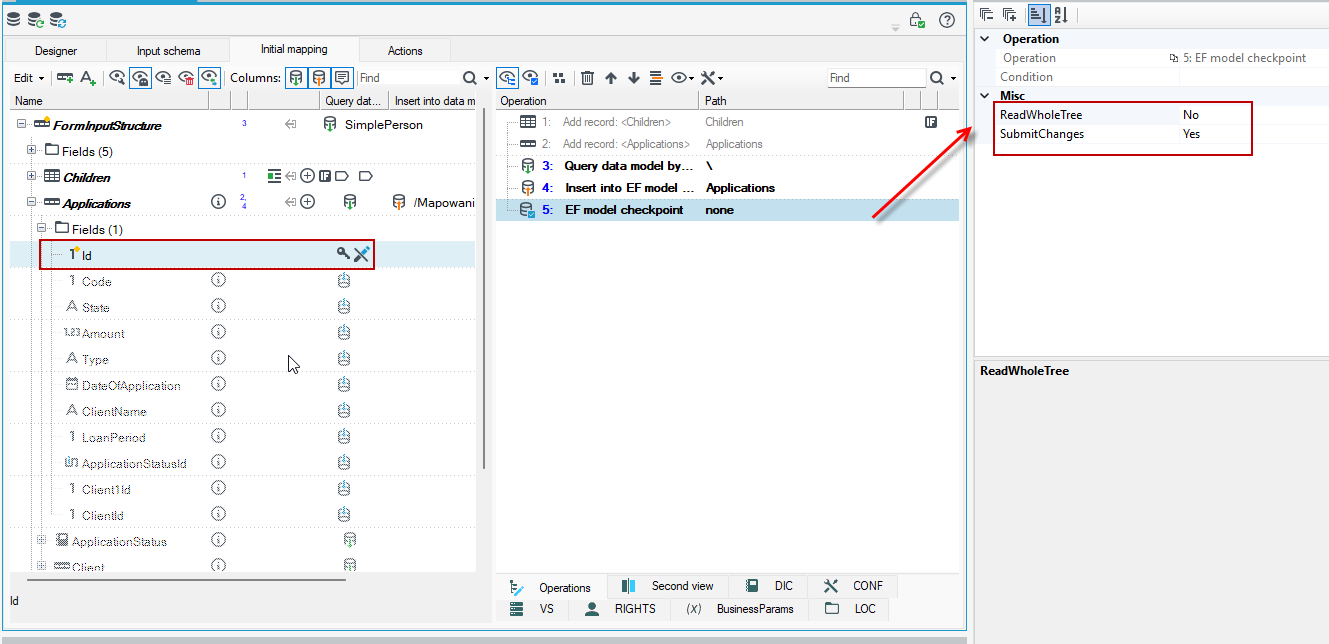1329x644 pixels.
Task: Move operation up with arrow icon
Action: coord(610,78)
